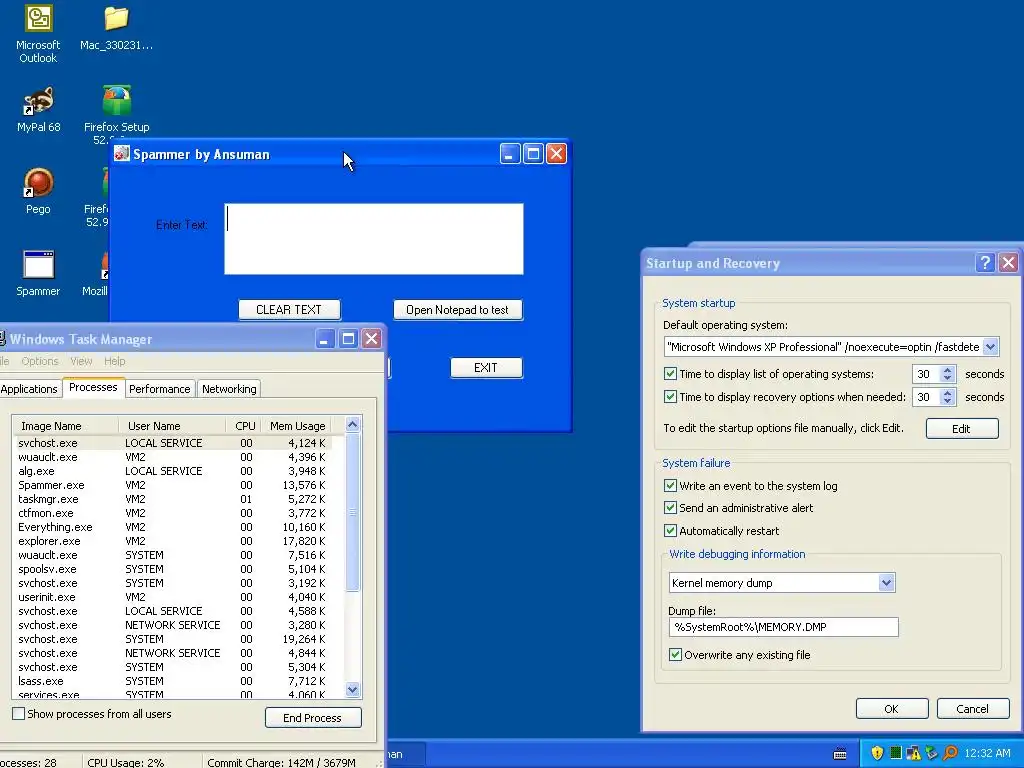Select the Firefox Setup installer icon
1024x768 pixels.
(x=116, y=111)
